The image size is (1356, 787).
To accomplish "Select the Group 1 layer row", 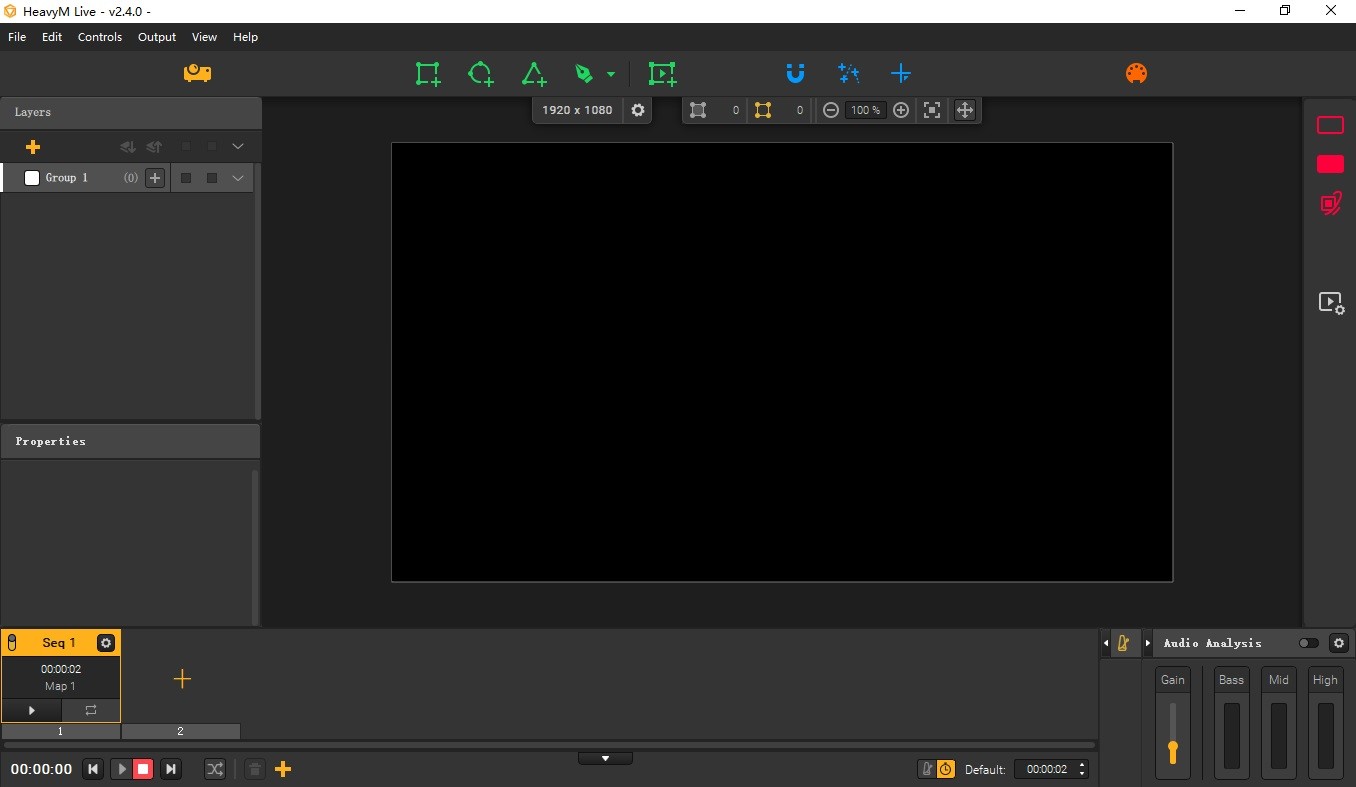I will pos(127,178).
